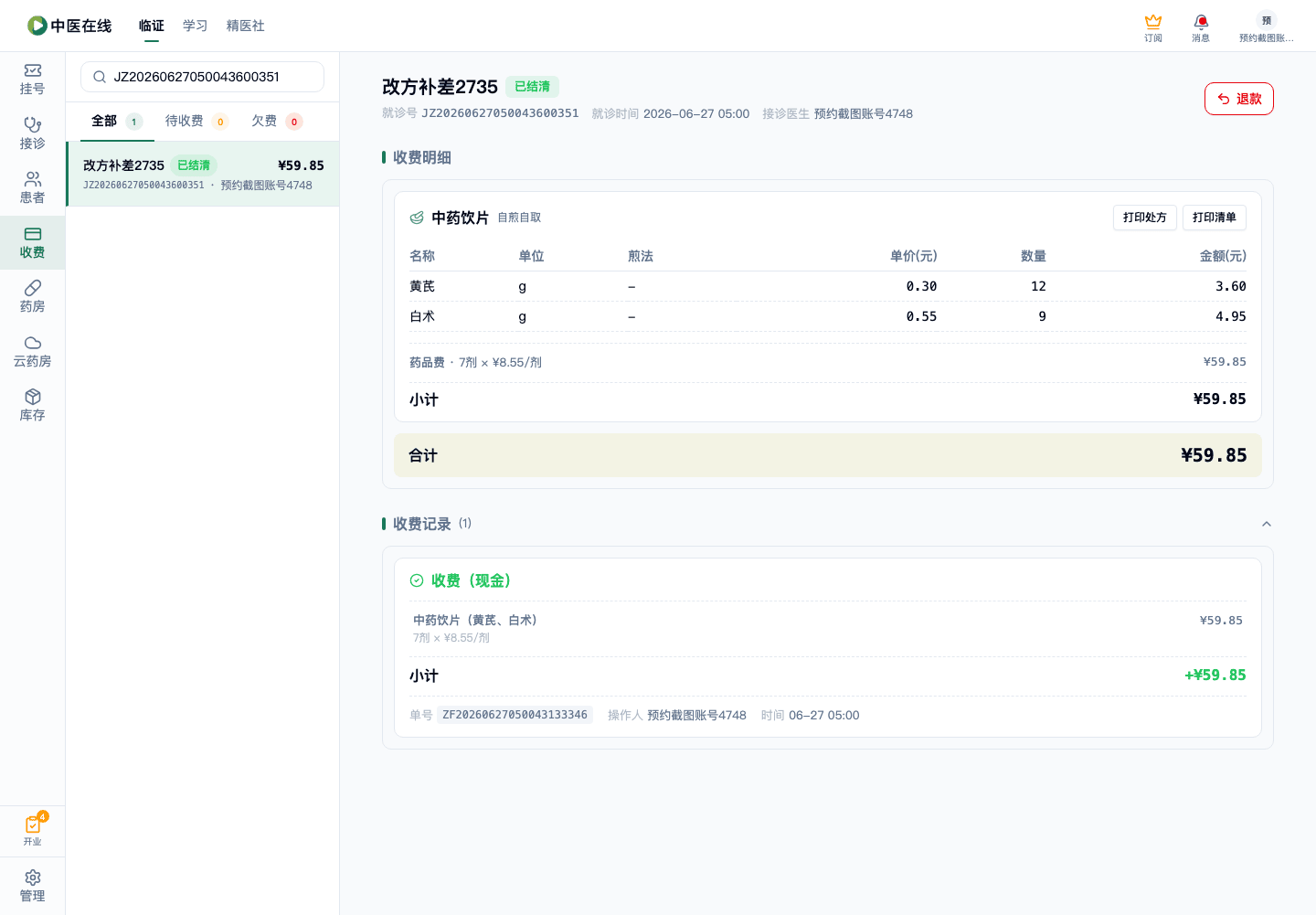Click the 自煎自取 label
Image resolution: width=1316 pixels, height=915 pixels.
point(519,218)
